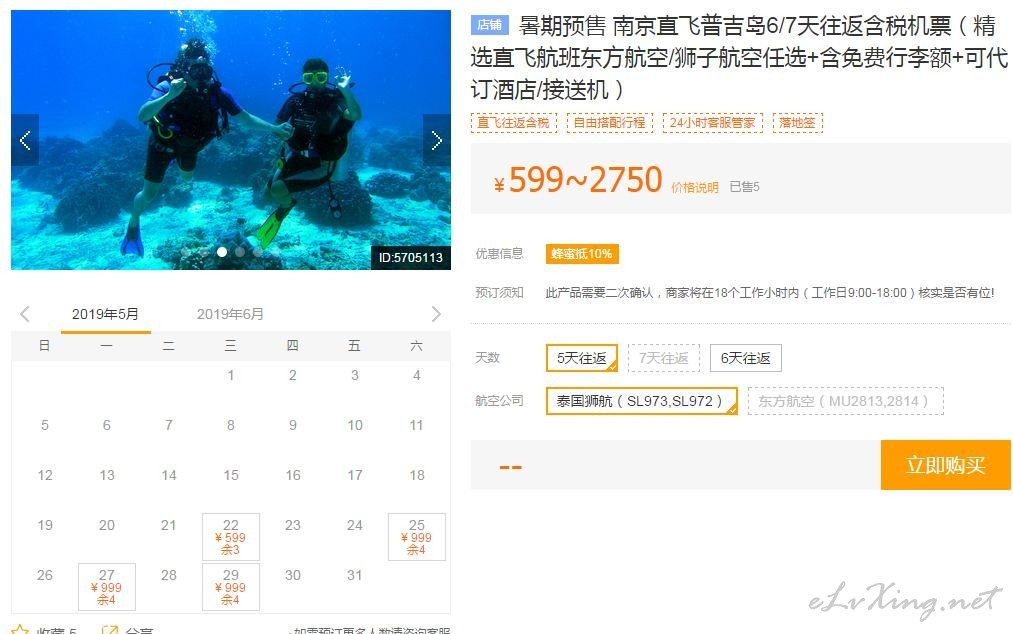Pick May 27 in calendar
The height and width of the screenshot is (634, 1013).
click(x=107, y=587)
